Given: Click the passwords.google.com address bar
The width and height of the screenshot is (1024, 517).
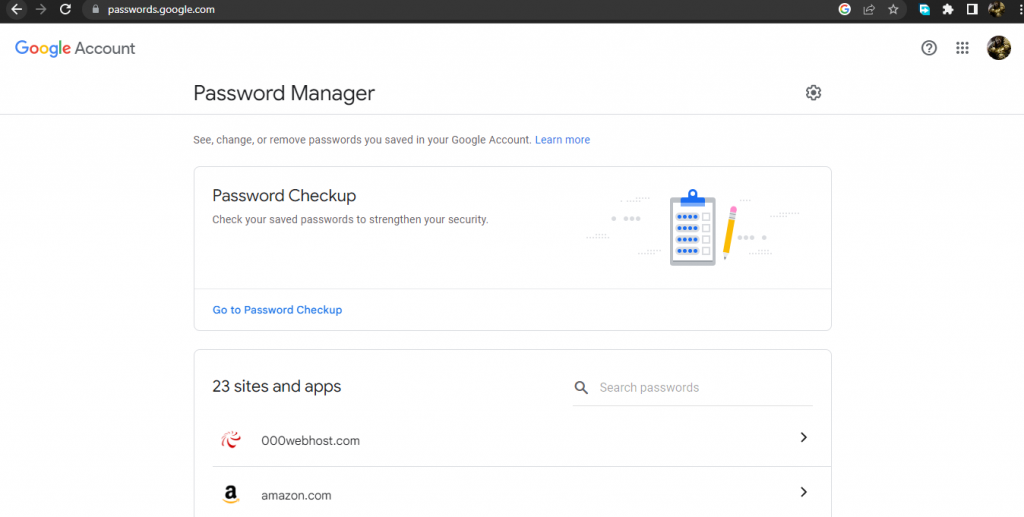Looking at the screenshot, I should point(457,10).
